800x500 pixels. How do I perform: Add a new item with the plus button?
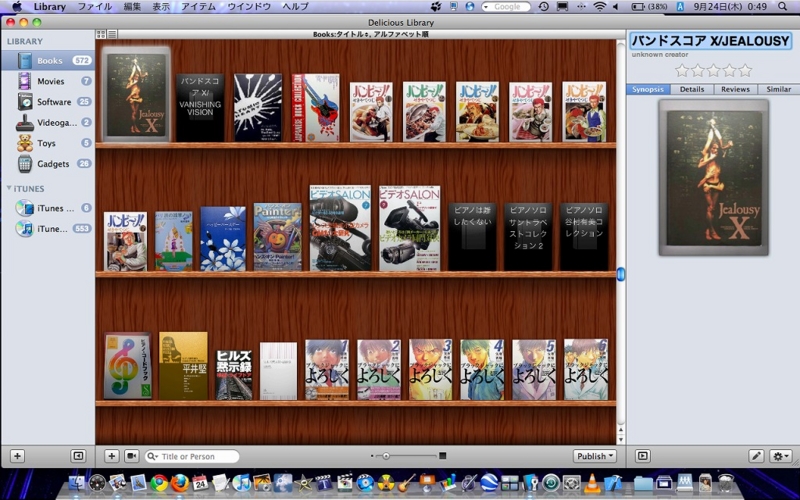112,456
